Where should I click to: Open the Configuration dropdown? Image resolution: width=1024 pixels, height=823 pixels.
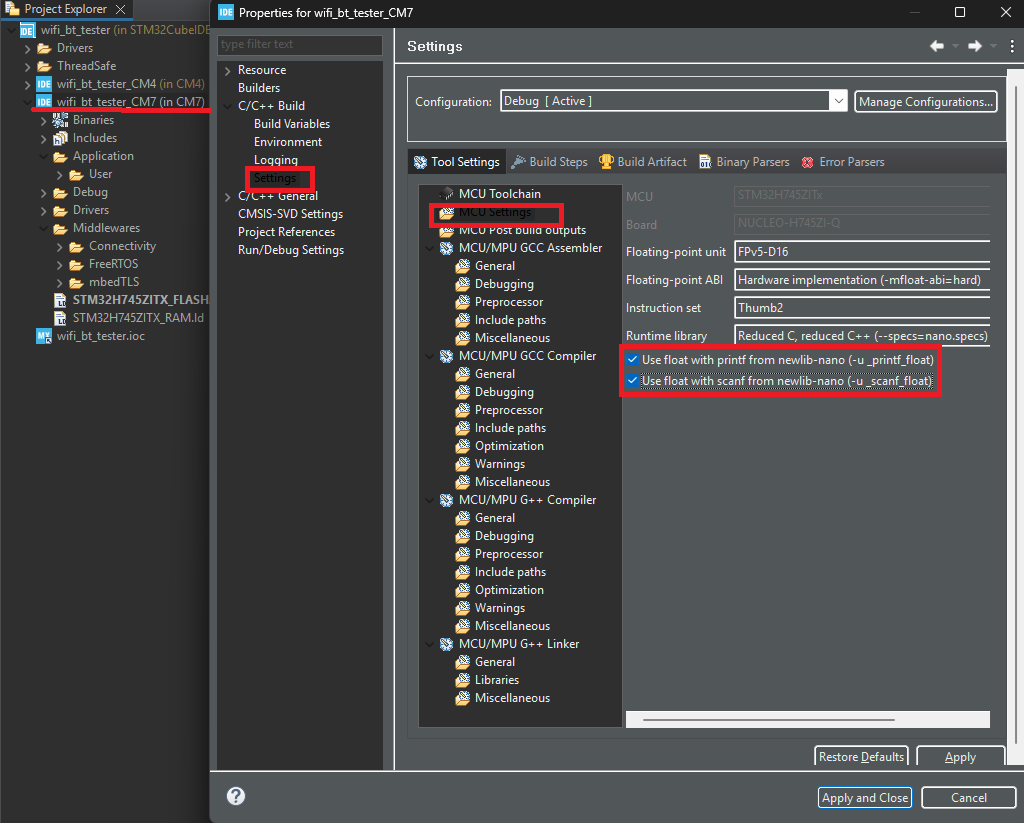(x=838, y=101)
